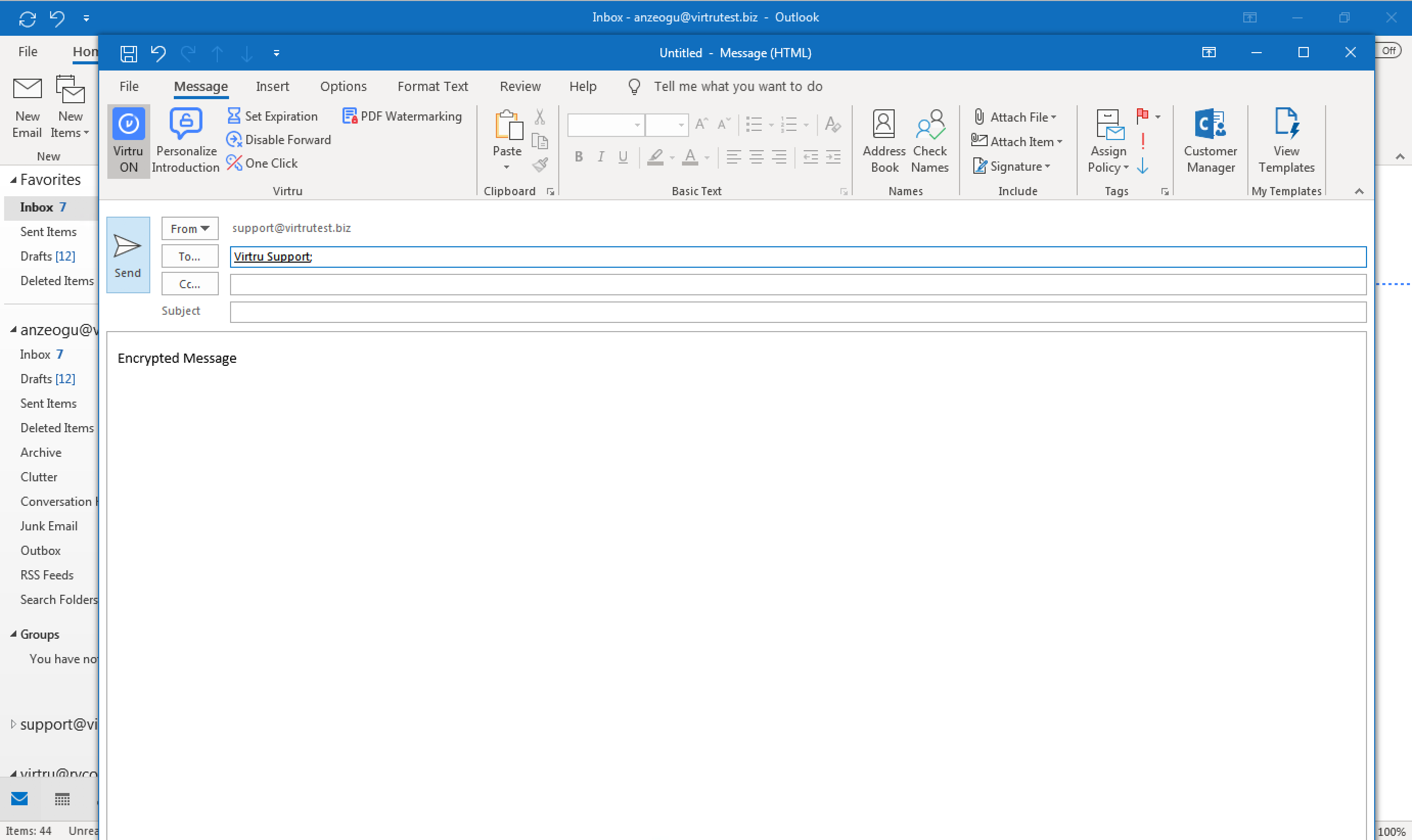Click Disable Forward restriction icon
The width and height of the screenshot is (1412, 840).
coord(233,139)
